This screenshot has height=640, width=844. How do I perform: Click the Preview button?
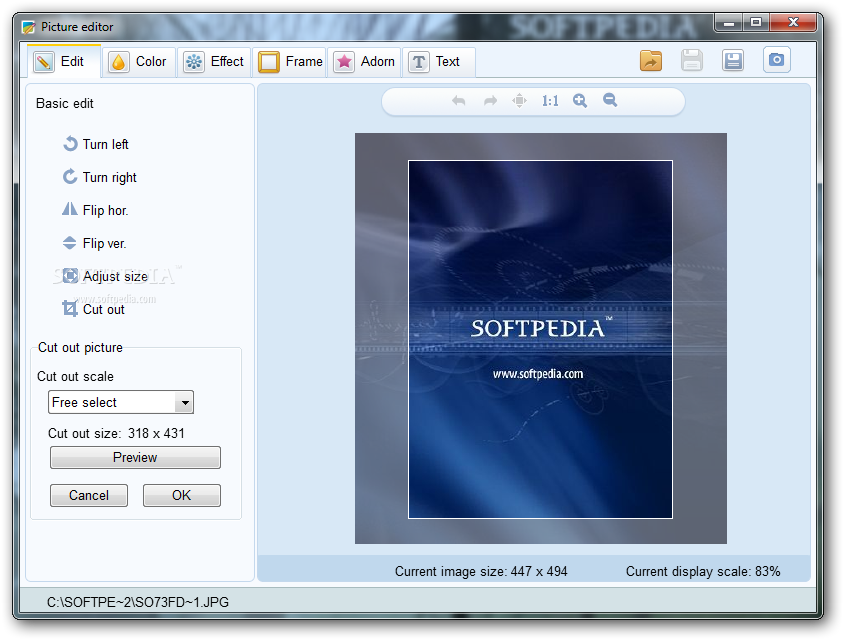point(135,458)
